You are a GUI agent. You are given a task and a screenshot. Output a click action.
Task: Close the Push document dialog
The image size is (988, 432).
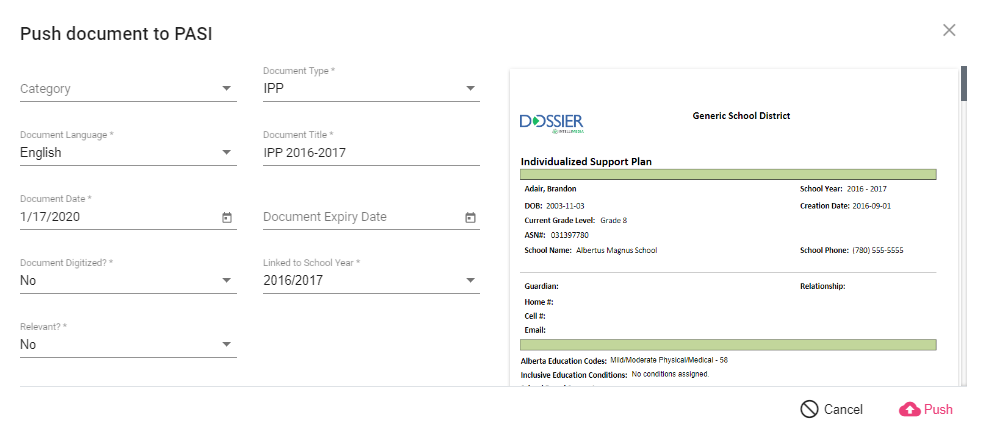click(x=949, y=30)
